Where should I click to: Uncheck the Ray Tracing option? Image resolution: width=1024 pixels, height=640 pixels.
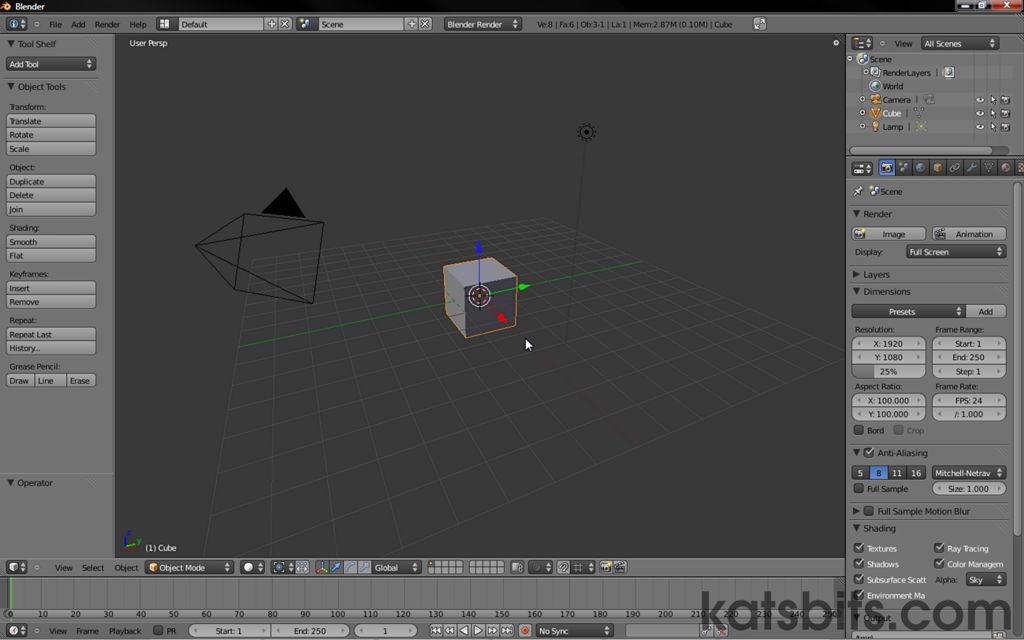(939, 548)
